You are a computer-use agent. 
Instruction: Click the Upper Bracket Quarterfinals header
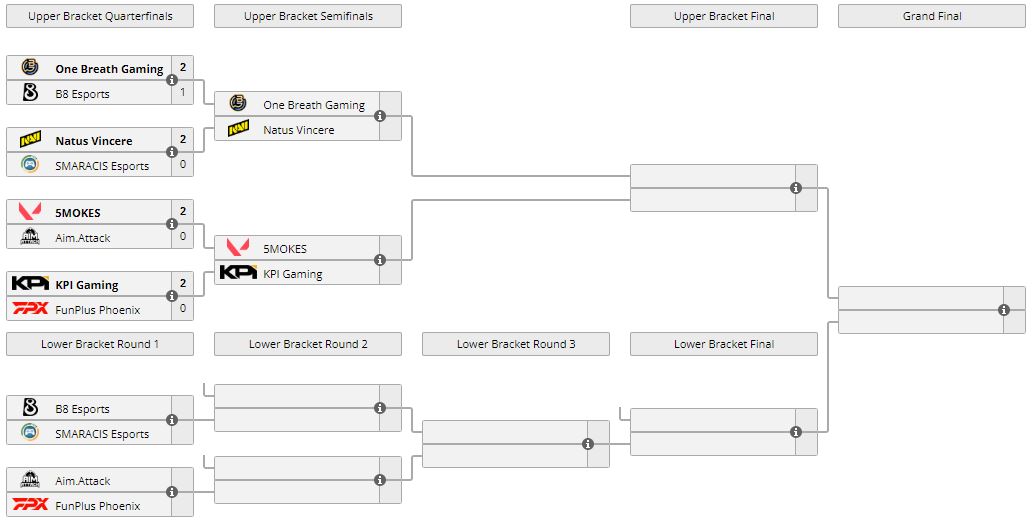pos(100,16)
